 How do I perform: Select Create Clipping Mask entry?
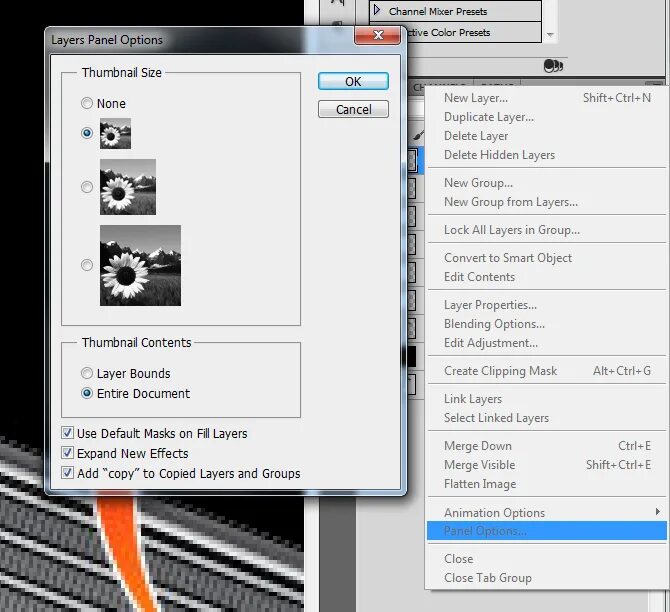(x=547, y=371)
